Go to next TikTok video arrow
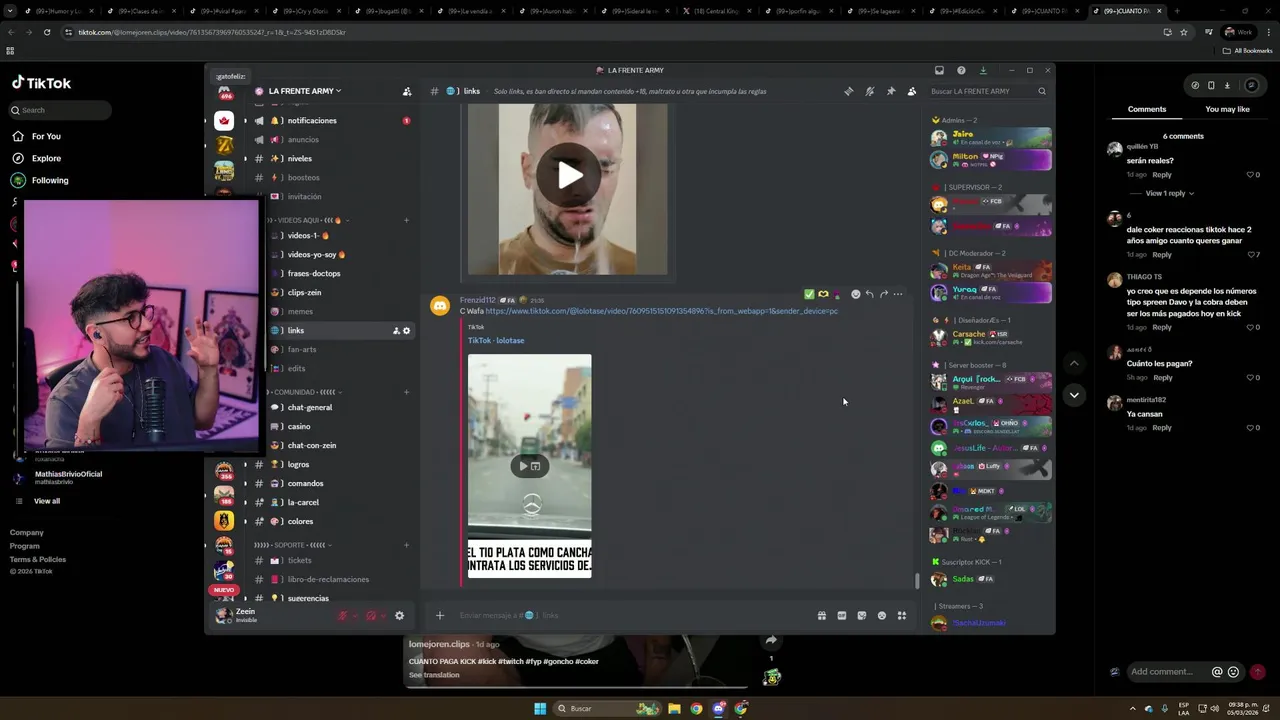Image resolution: width=1280 pixels, height=720 pixels. click(1074, 395)
